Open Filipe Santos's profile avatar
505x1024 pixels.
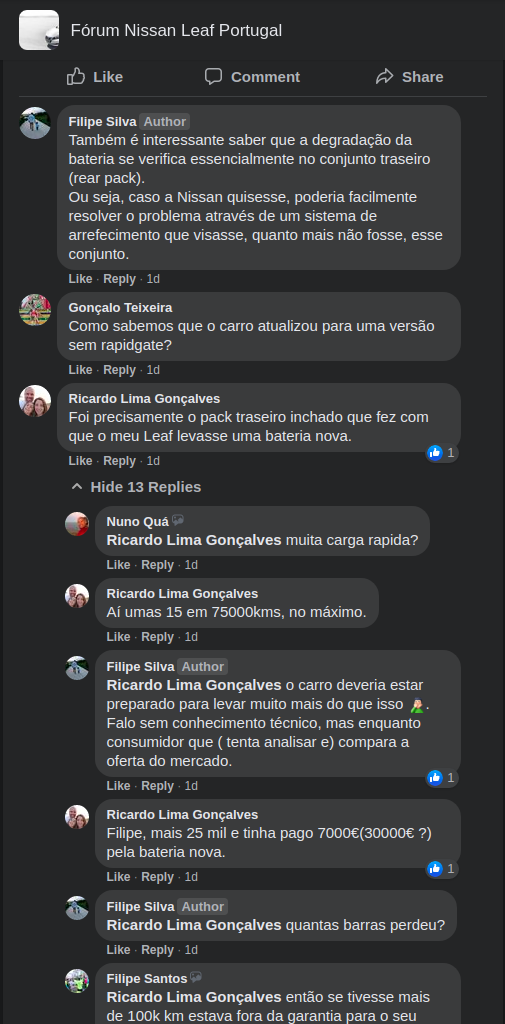click(x=77, y=981)
